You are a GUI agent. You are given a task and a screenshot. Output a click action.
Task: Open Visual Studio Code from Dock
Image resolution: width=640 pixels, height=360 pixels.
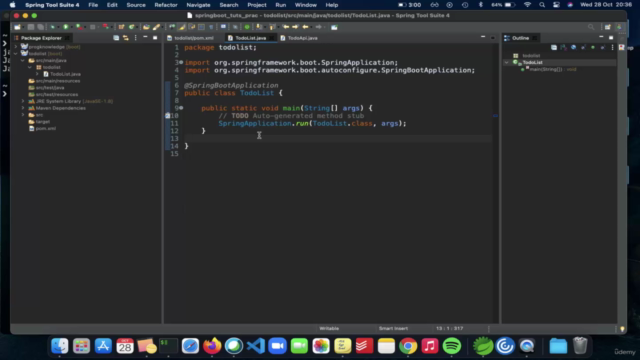[256, 346]
